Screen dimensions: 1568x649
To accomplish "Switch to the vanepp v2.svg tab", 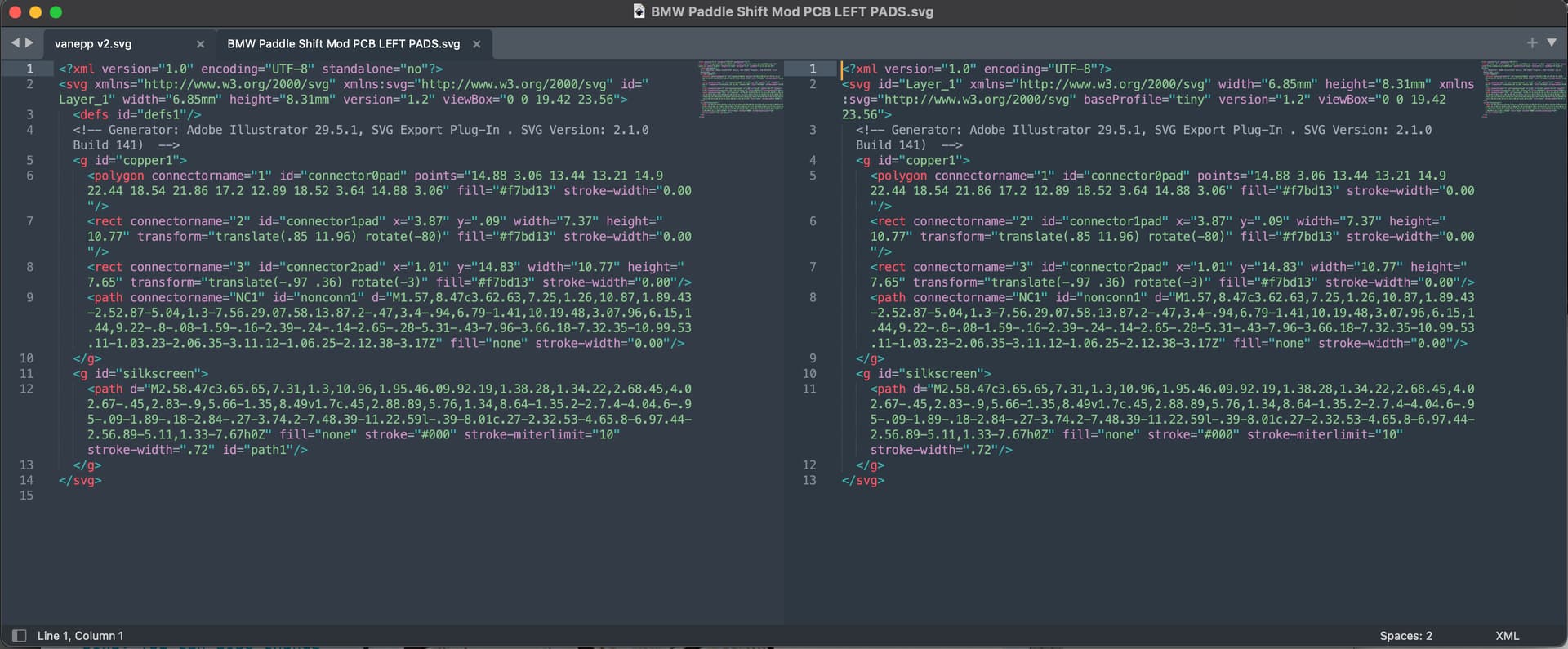I will click(x=93, y=44).
